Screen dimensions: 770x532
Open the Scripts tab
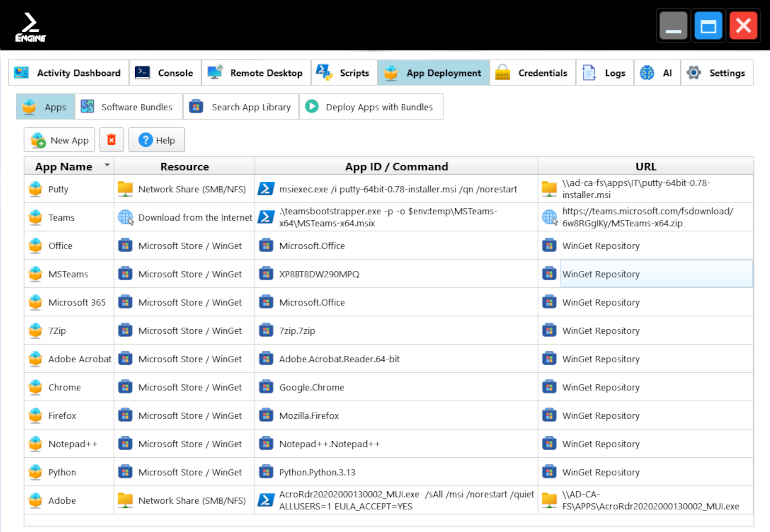344,73
